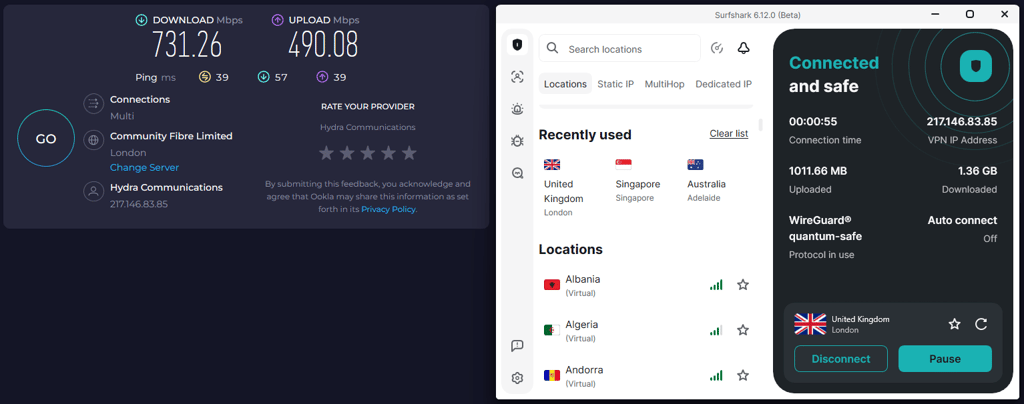Click the Albania signal strength bars
Screen dimensions: 1024x404
[x=716, y=285]
